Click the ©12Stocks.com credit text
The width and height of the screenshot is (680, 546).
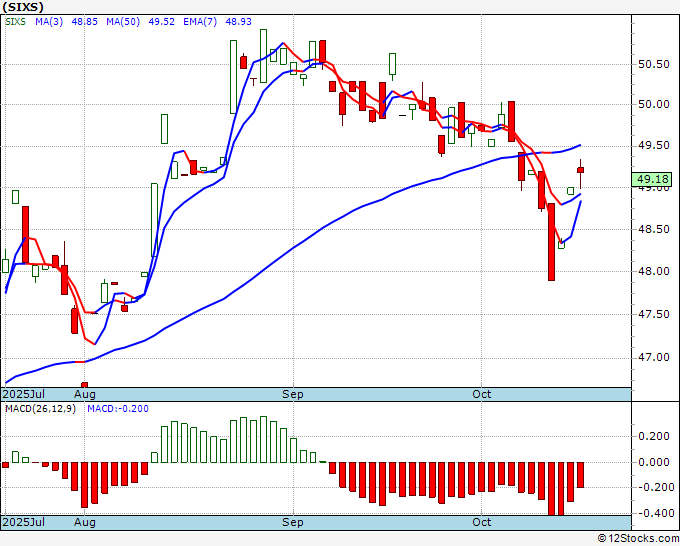point(638,538)
